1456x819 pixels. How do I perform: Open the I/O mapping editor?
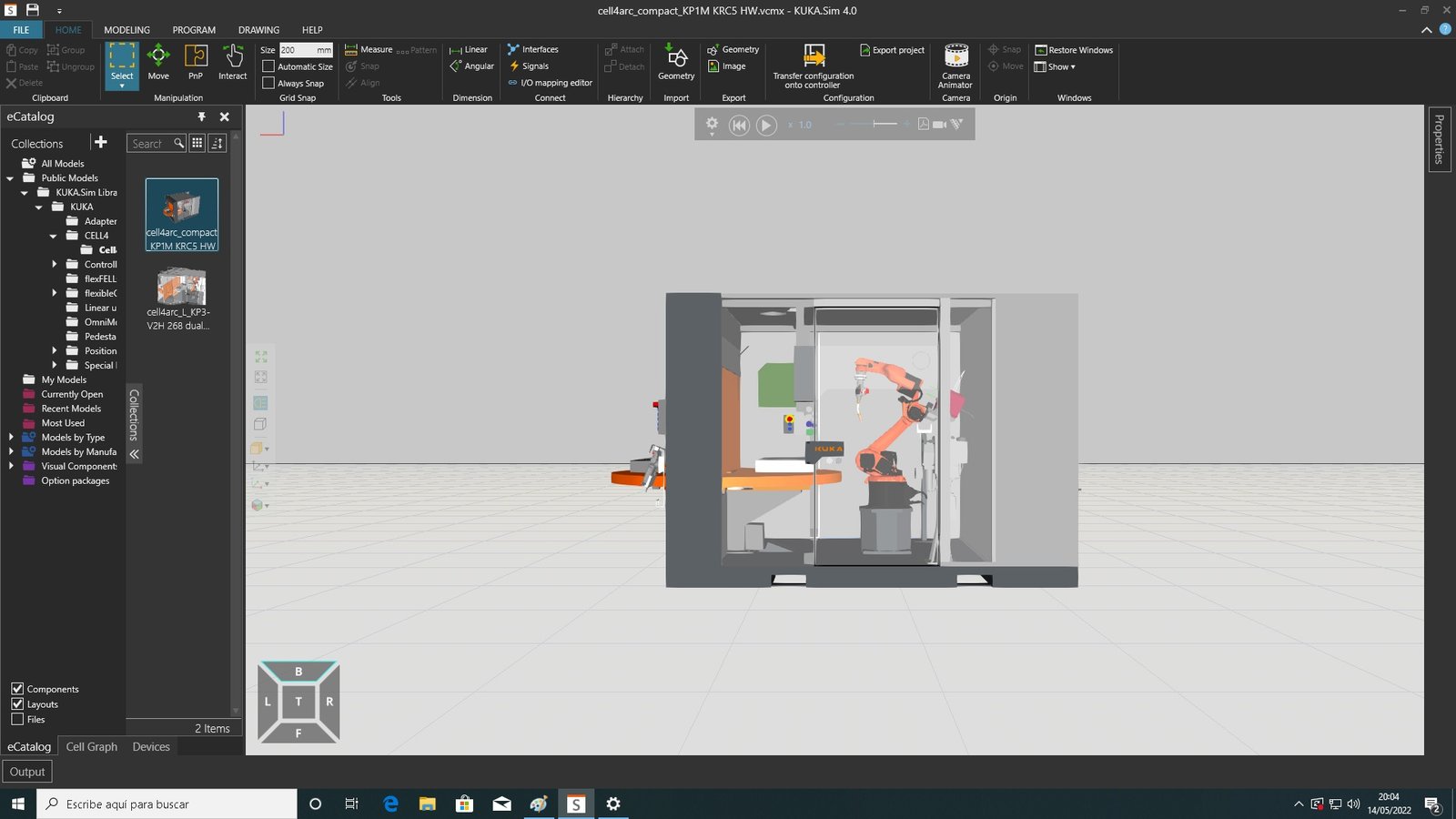[550, 83]
